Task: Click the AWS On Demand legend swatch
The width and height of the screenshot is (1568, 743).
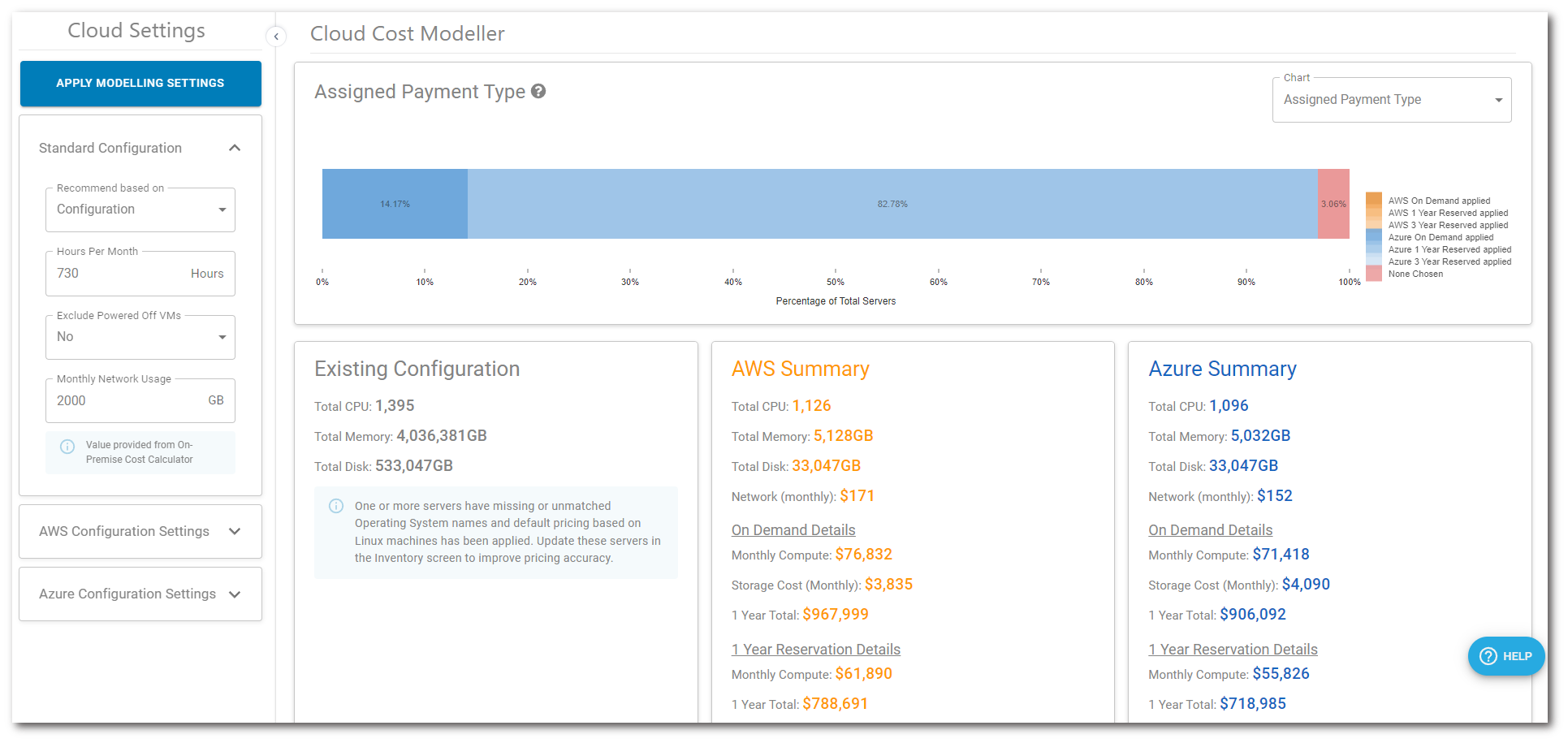Action: tap(1373, 200)
